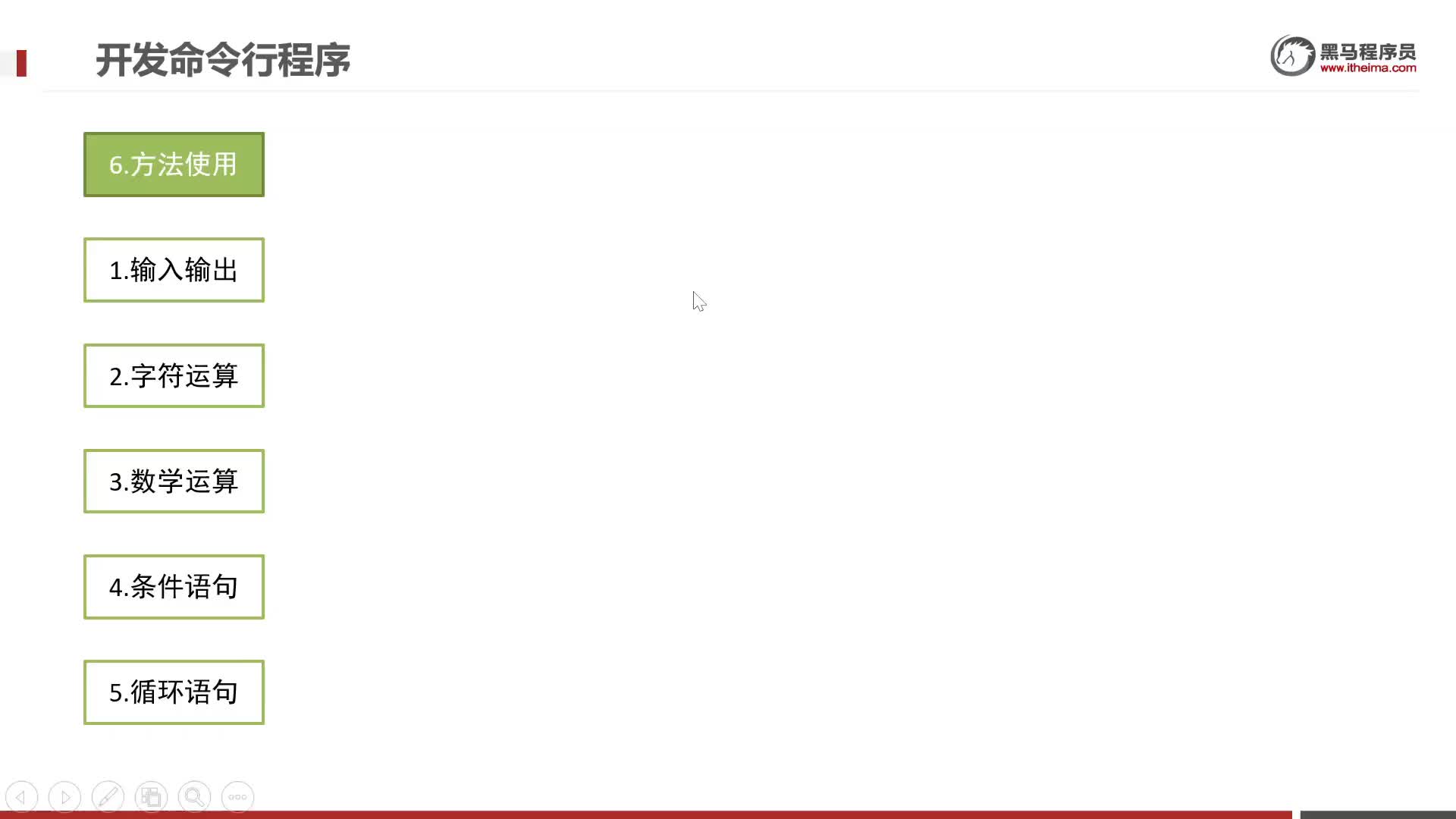Click the next slide navigation icon
This screenshot has width=1456, height=819.
[63, 796]
